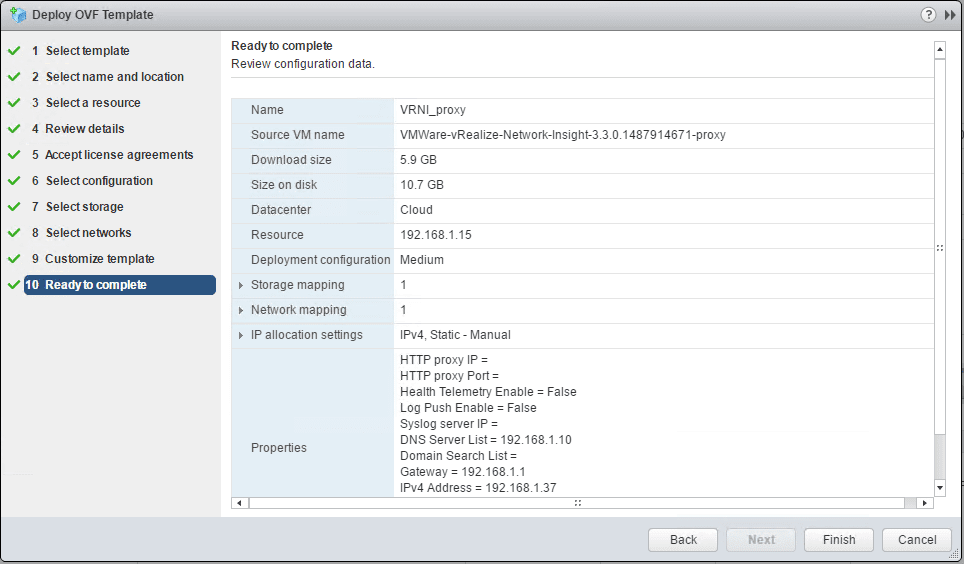Jump to step 6 Select configuration
This screenshot has height=564, width=964.
point(99,181)
